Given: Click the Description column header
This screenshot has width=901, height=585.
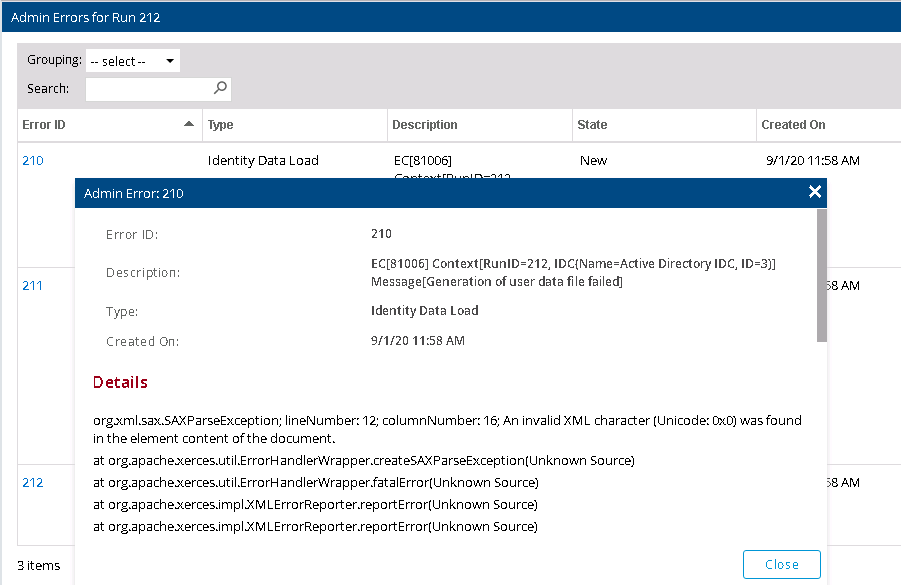Looking at the screenshot, I should (425, 125).
